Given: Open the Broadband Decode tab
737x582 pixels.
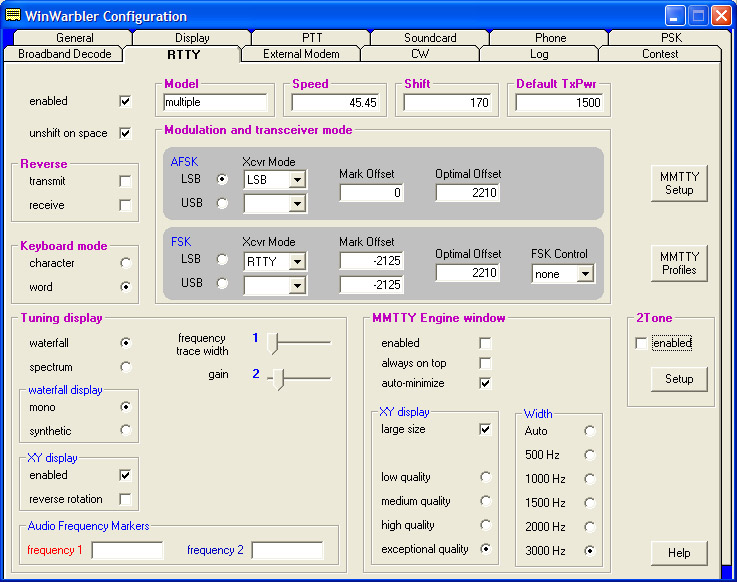Looking at the screenshot, I should [64, 54].
